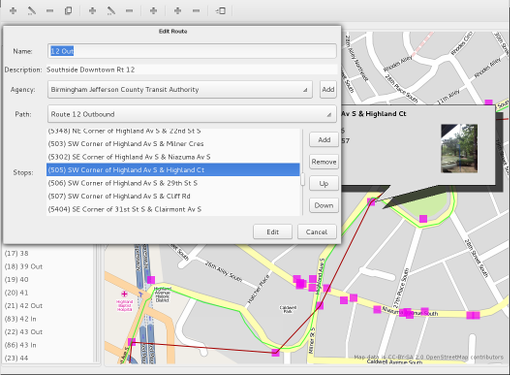Select stop (503) SW Corner Highland Av S & Milner Cres
Screen dimensions: 510x375
click(173, 144)
